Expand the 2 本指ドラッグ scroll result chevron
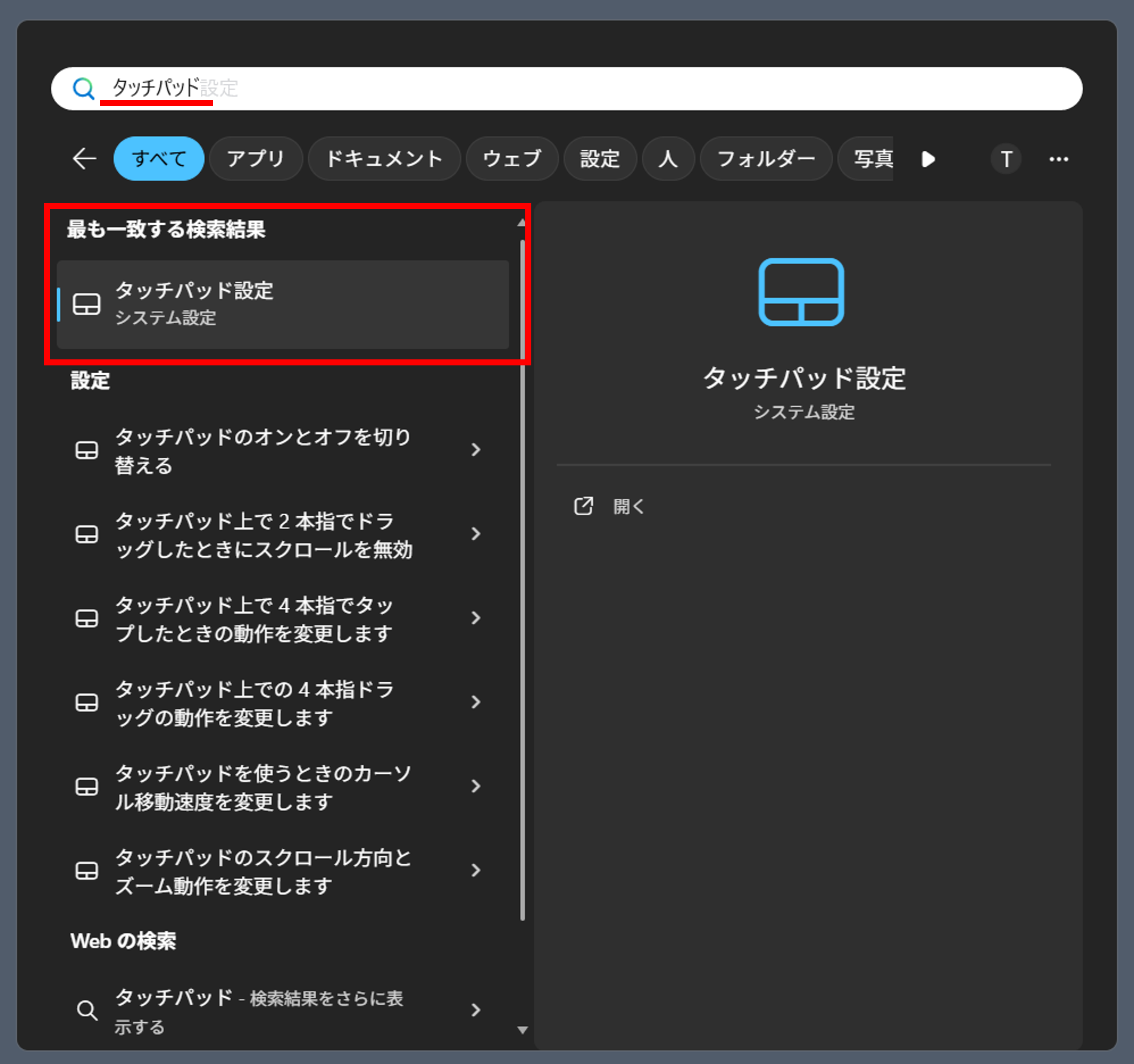 (x=476, y=534)
